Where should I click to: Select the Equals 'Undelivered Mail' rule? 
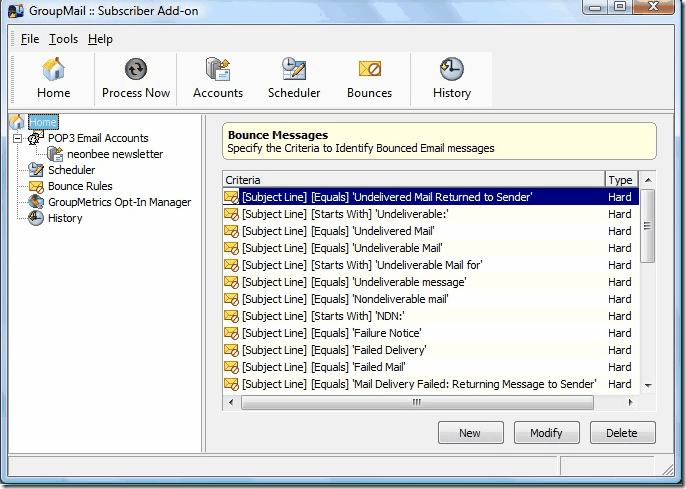click(x=430, y=231)
